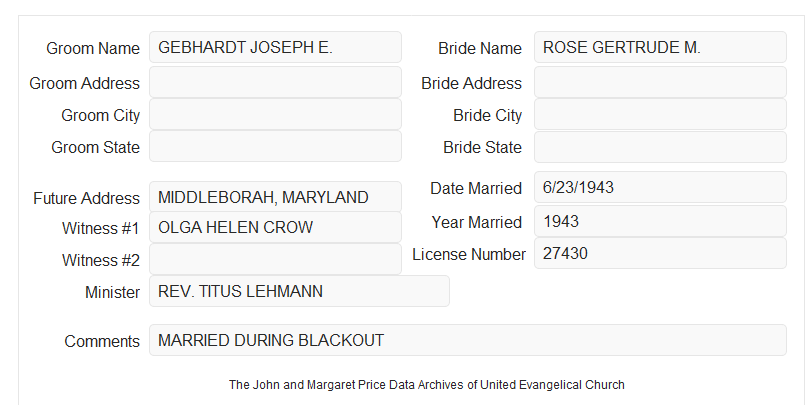Click the License Number label

coord(469,255)
